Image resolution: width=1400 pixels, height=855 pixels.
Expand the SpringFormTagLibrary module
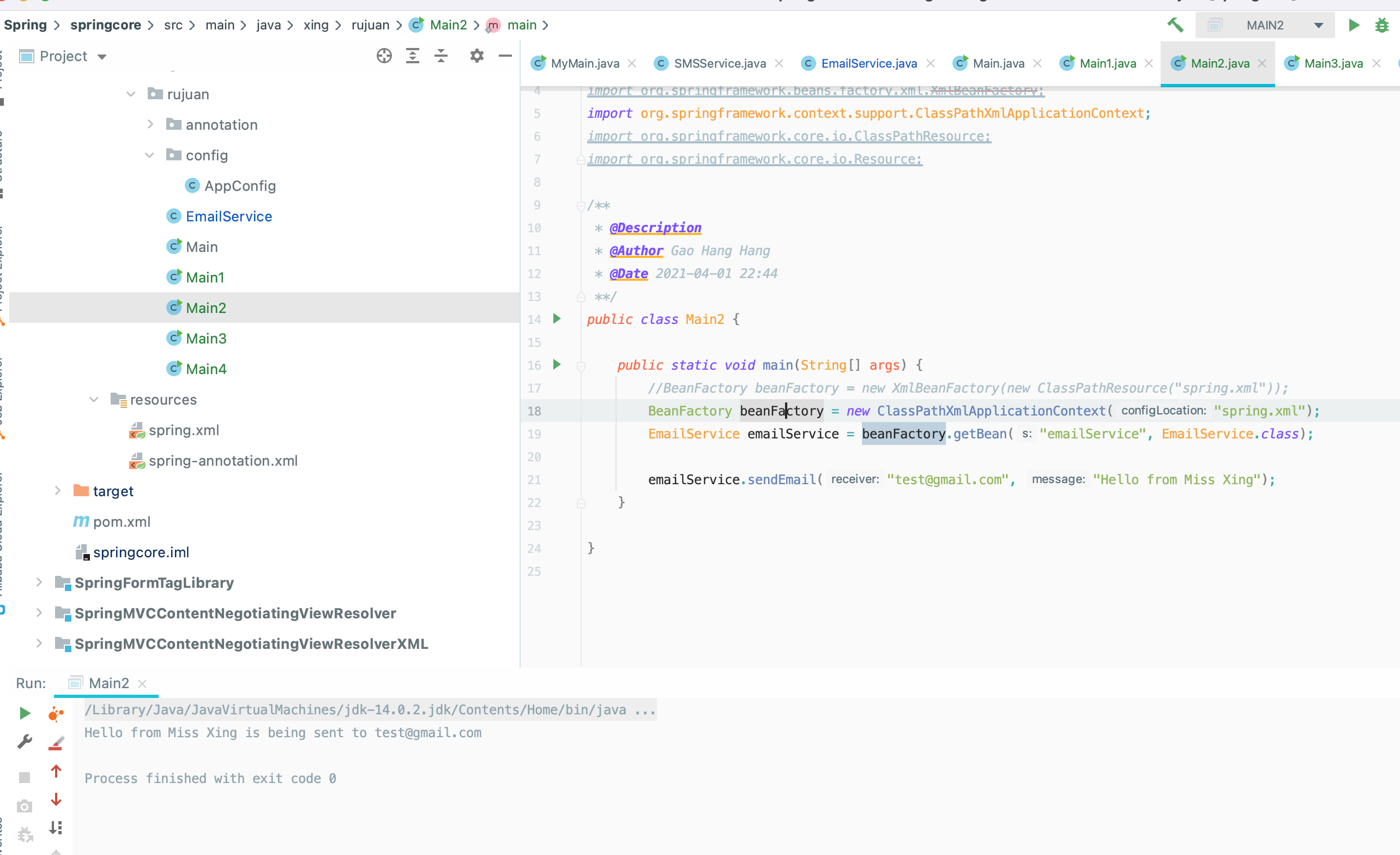(39, 582)
